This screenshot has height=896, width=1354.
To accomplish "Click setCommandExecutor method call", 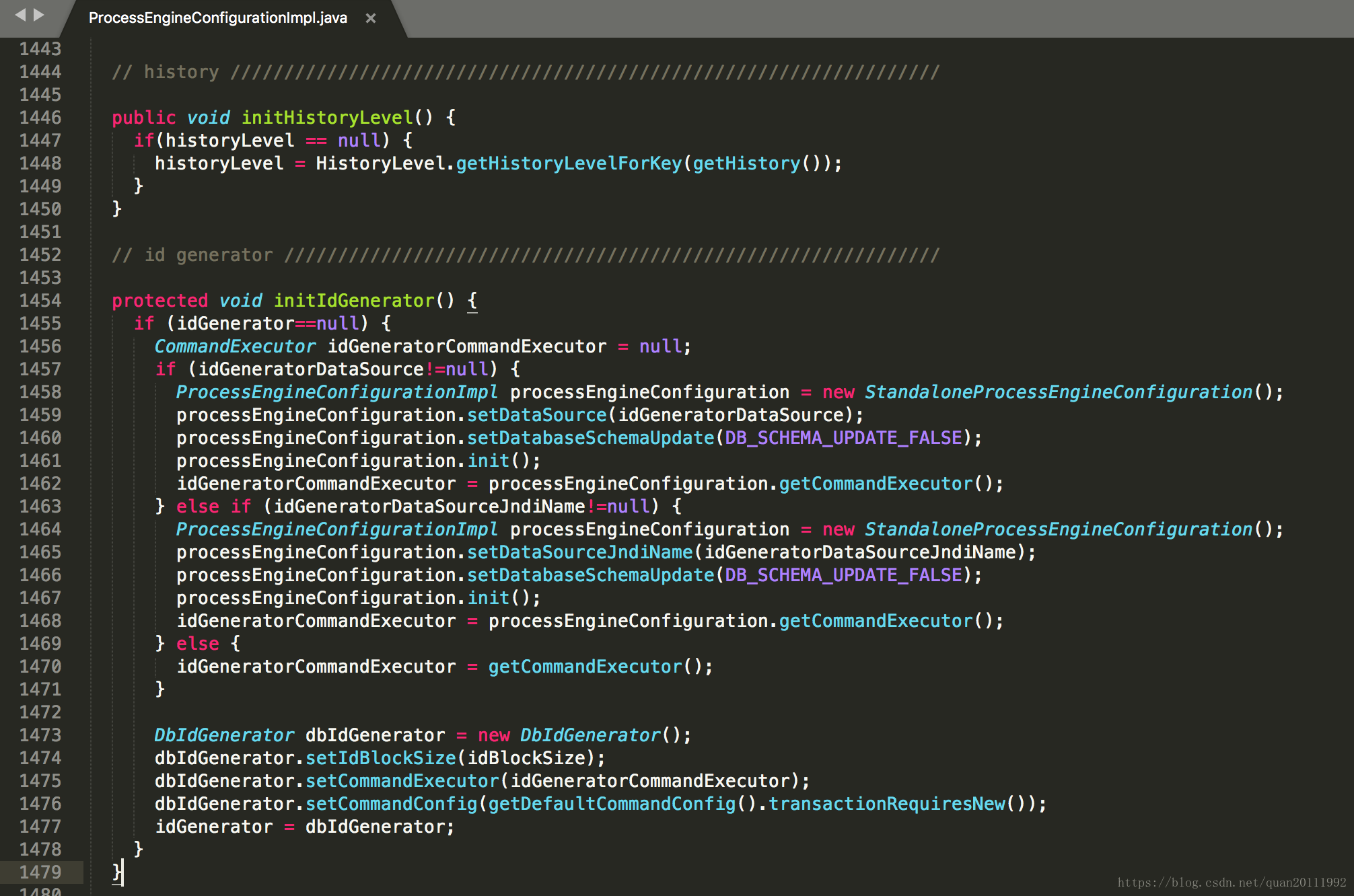I will click(402, 781).
